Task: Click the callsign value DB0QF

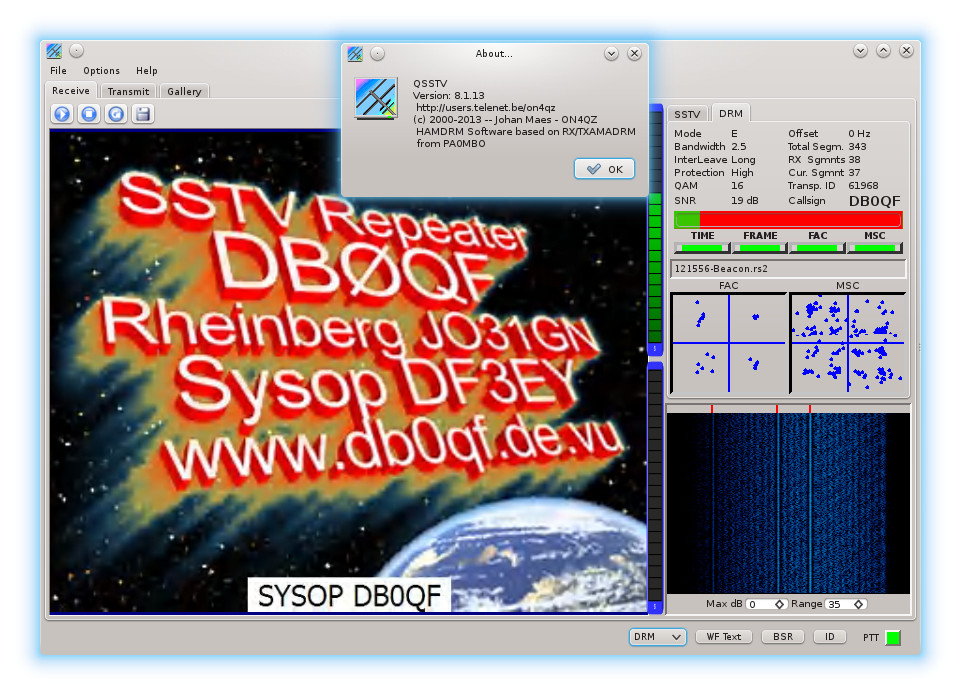Action: click(875, 201)
